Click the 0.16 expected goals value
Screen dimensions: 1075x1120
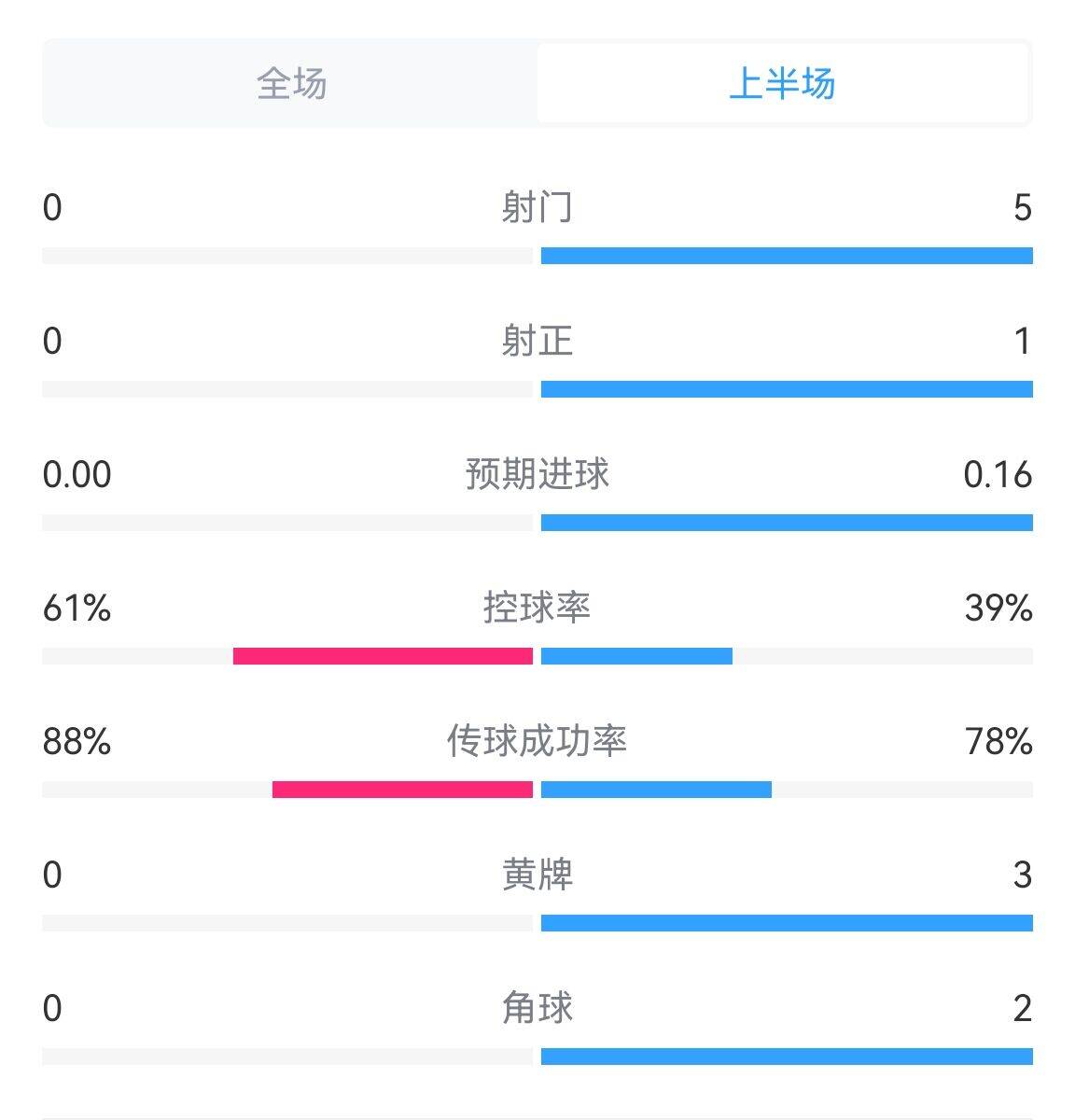coord(998,475)
